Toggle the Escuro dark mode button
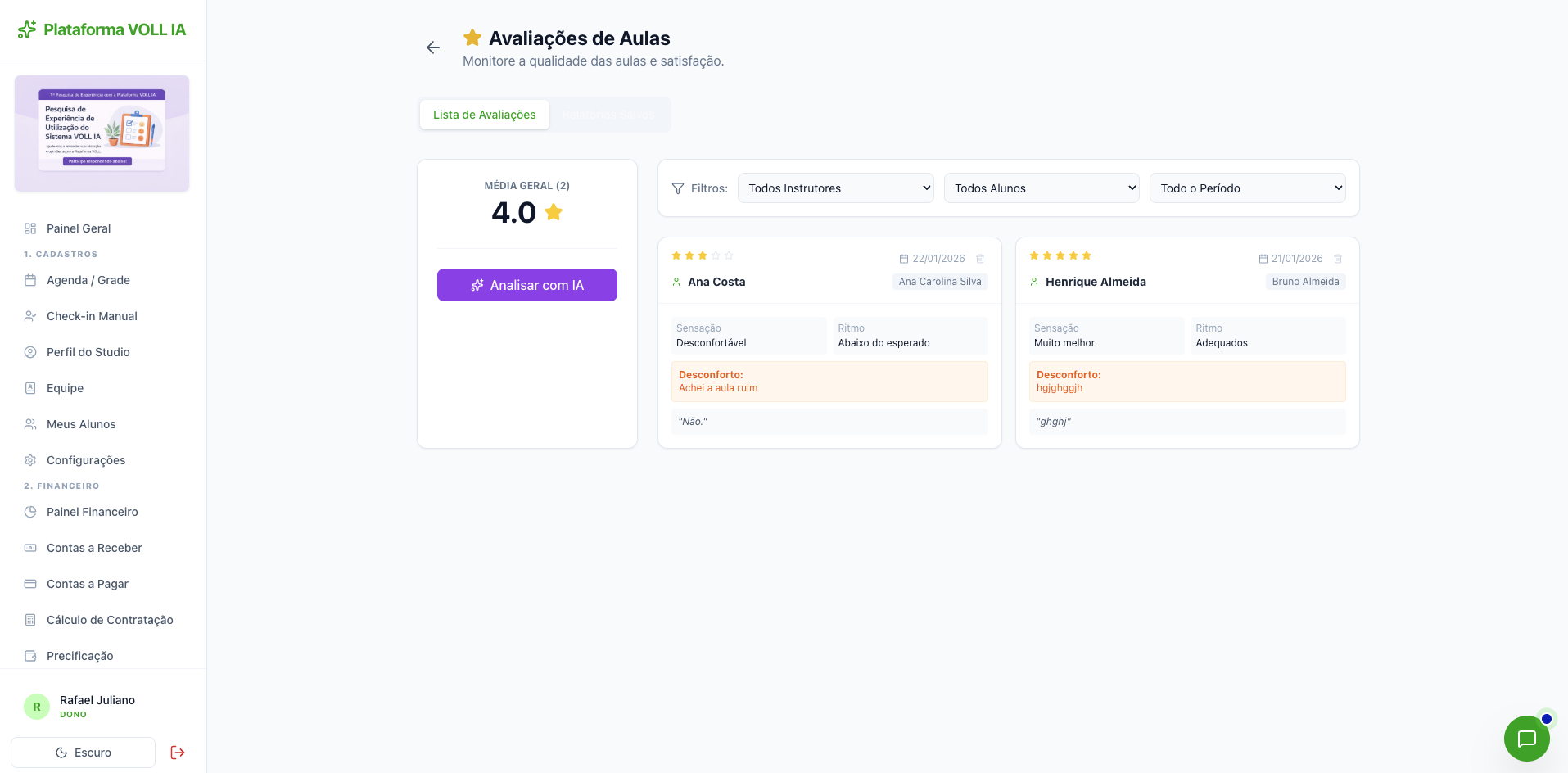This screenshot has height=773, width=1568. click(84, 753)
